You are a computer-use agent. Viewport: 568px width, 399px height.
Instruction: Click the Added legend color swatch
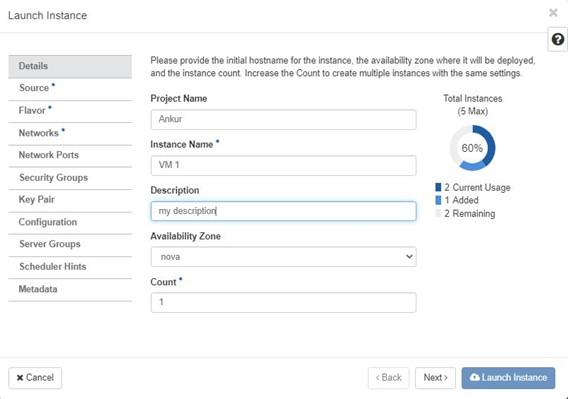tap(438, 200)
